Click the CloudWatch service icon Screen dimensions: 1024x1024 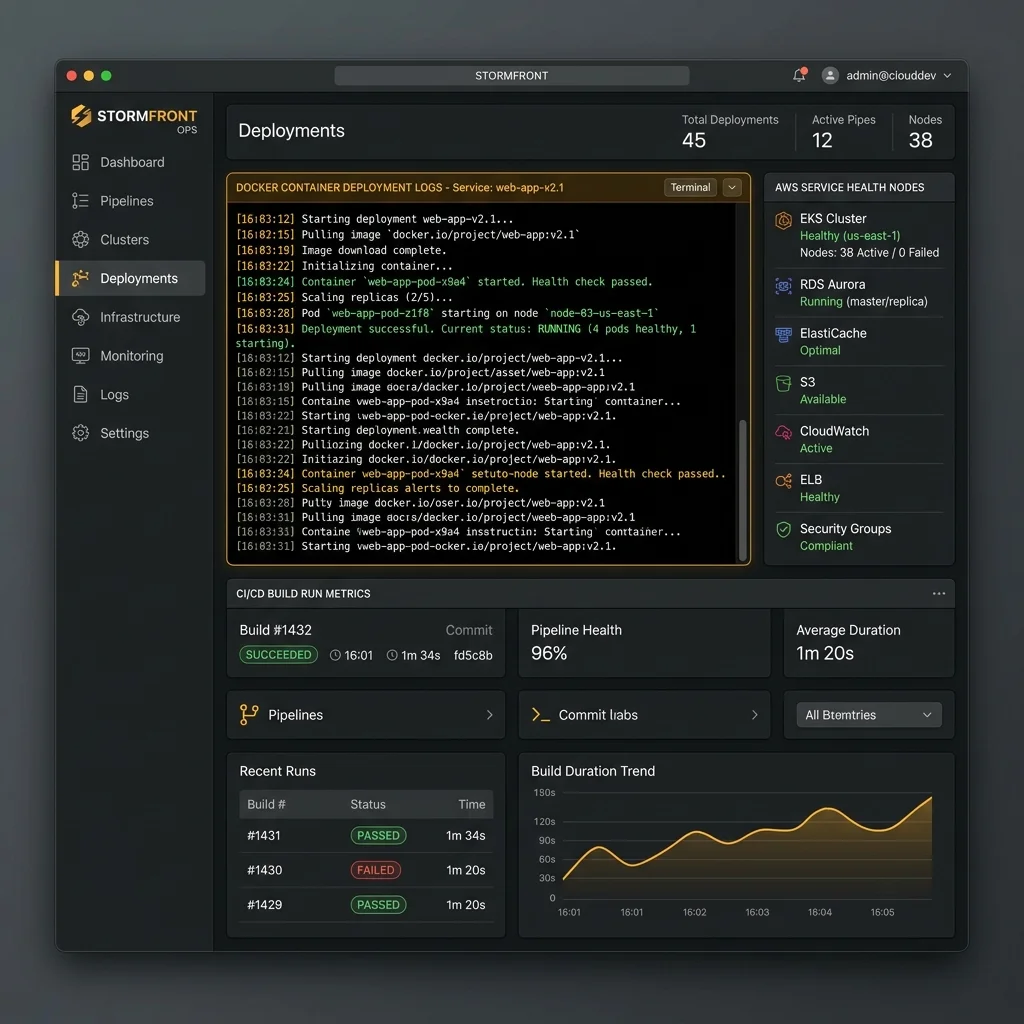pos(784,432)
